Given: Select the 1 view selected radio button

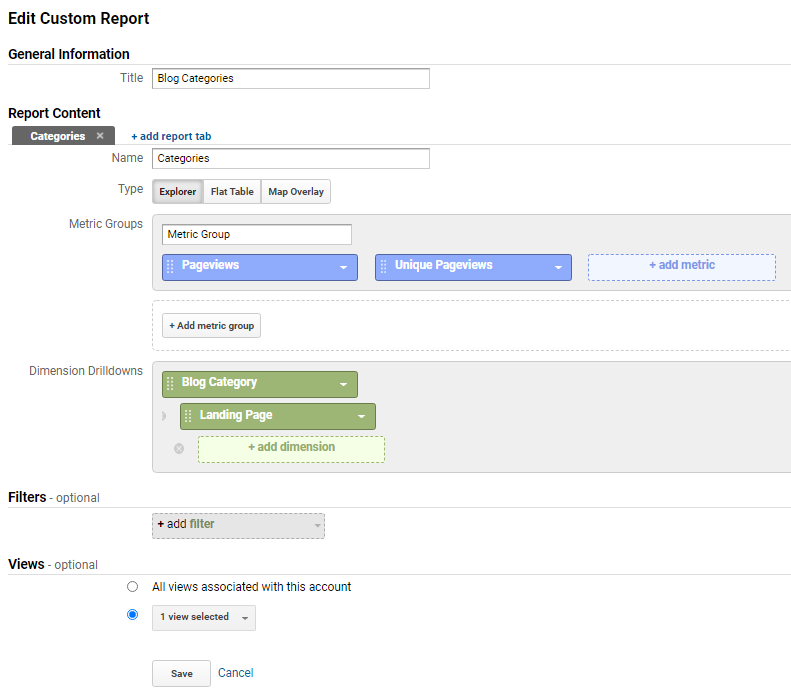Looking at the screenshot, I should 132,615.
